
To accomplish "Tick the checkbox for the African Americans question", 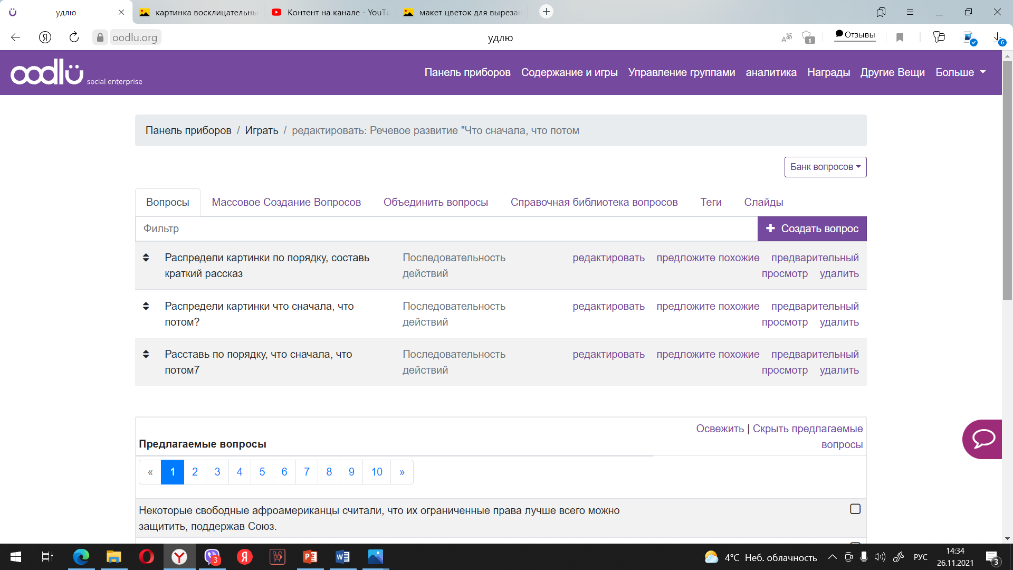I will pos(855,509).
